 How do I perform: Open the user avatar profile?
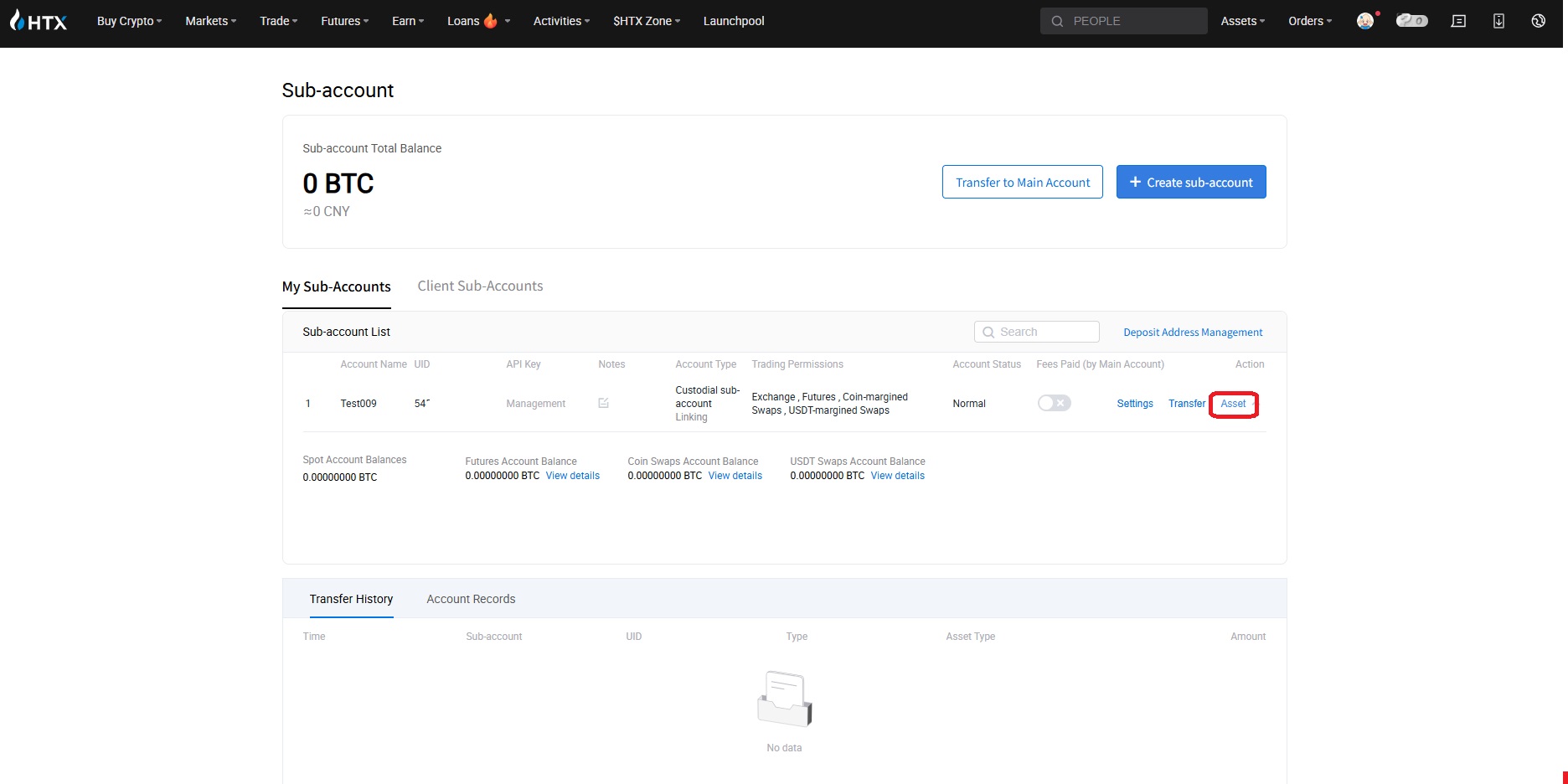coord(1365,21)
